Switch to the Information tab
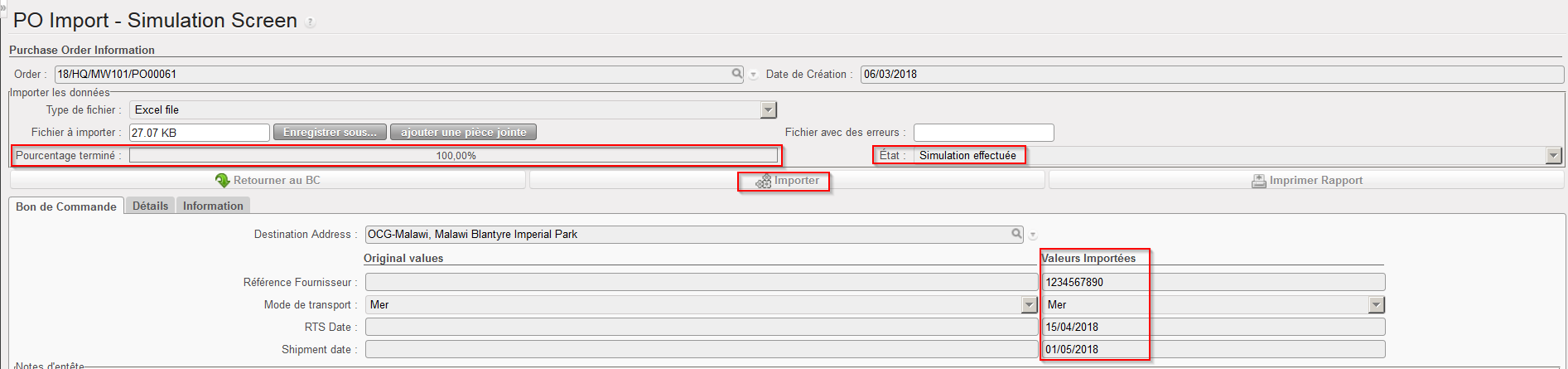 click(213, 206)
